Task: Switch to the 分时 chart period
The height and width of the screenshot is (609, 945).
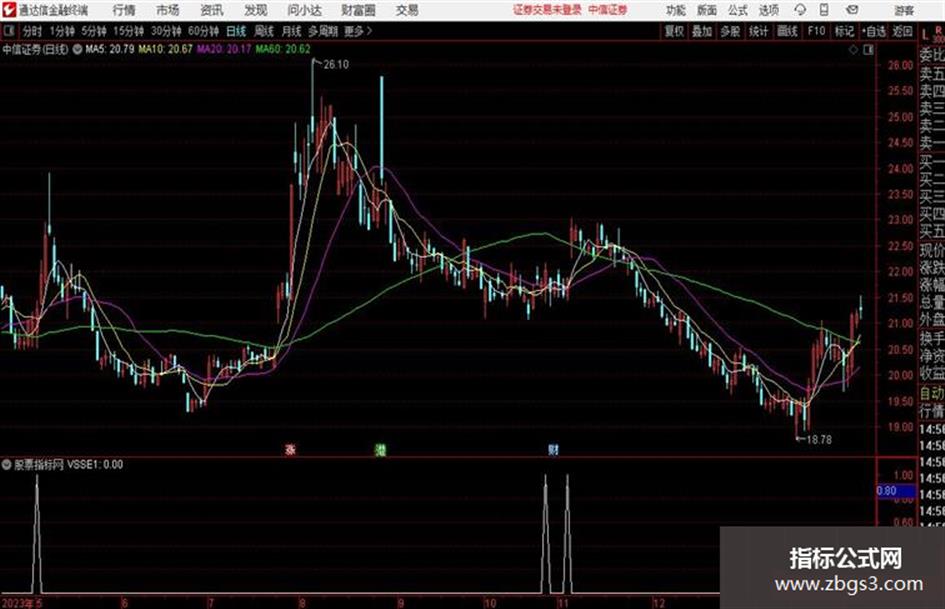Action: tap(32, 31)
